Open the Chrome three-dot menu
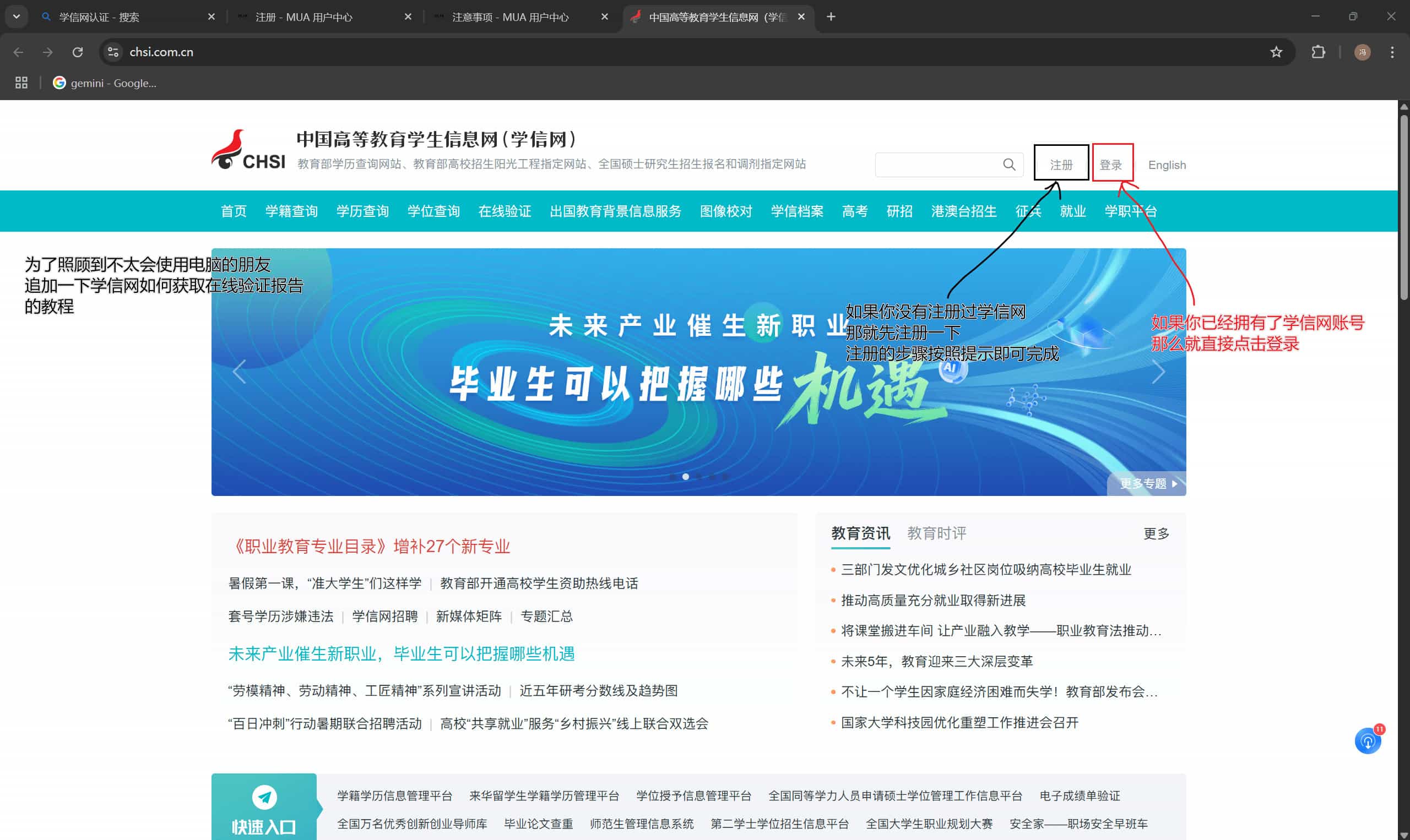 coord(1392,52)
